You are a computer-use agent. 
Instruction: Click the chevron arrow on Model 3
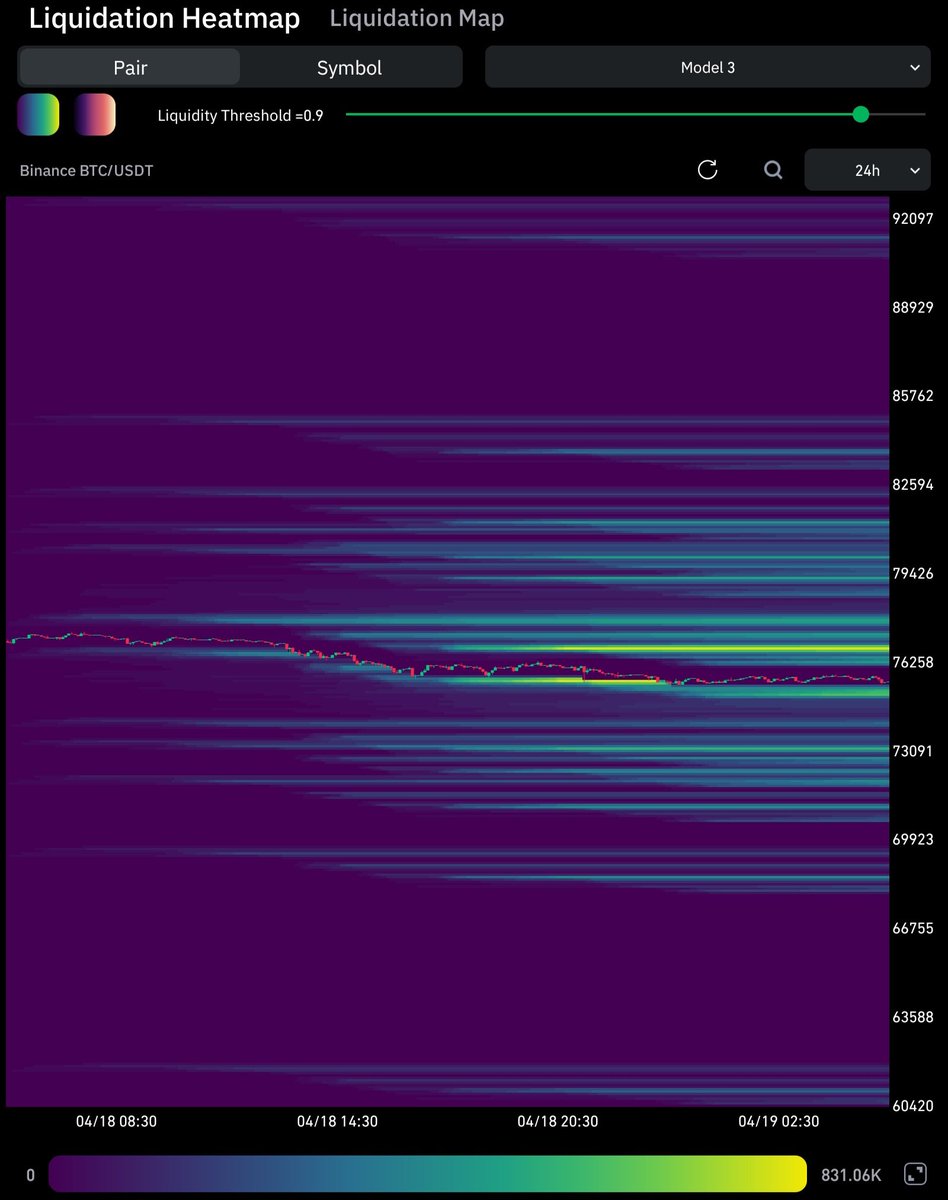(914, 68)
